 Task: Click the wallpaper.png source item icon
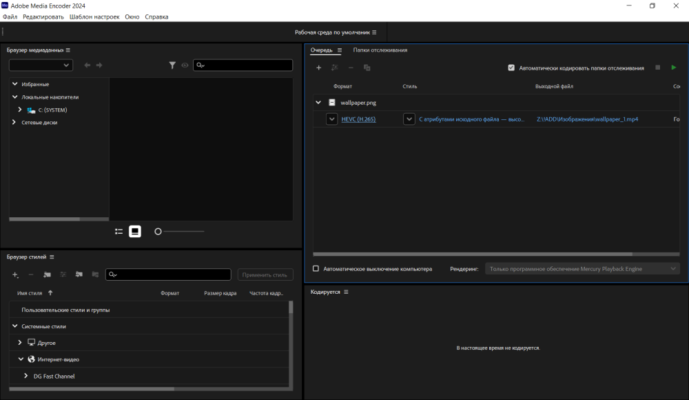pyautogui.click(x=332, y=102)
